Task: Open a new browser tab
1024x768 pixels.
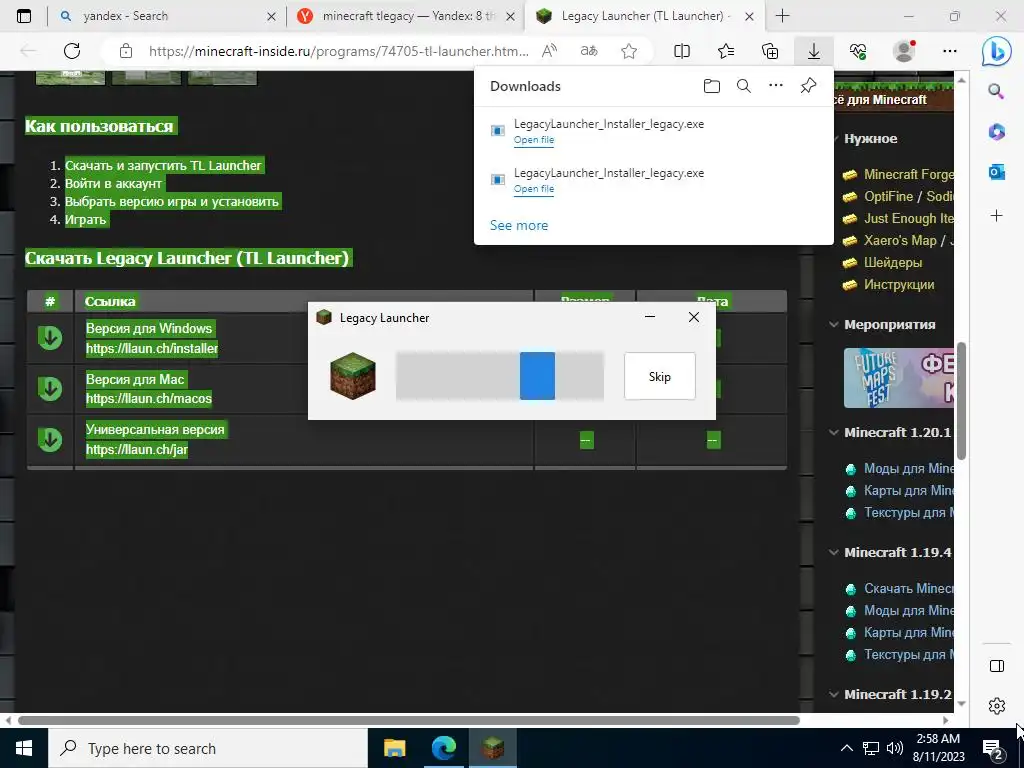Action: [x=782, y=16]
